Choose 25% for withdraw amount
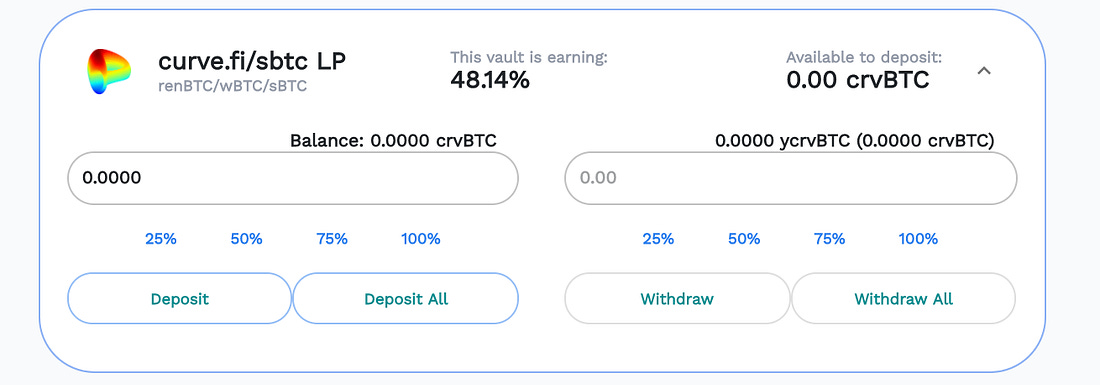The height and width of the screenshot is (385, 1100). click(x=658, y=239)
